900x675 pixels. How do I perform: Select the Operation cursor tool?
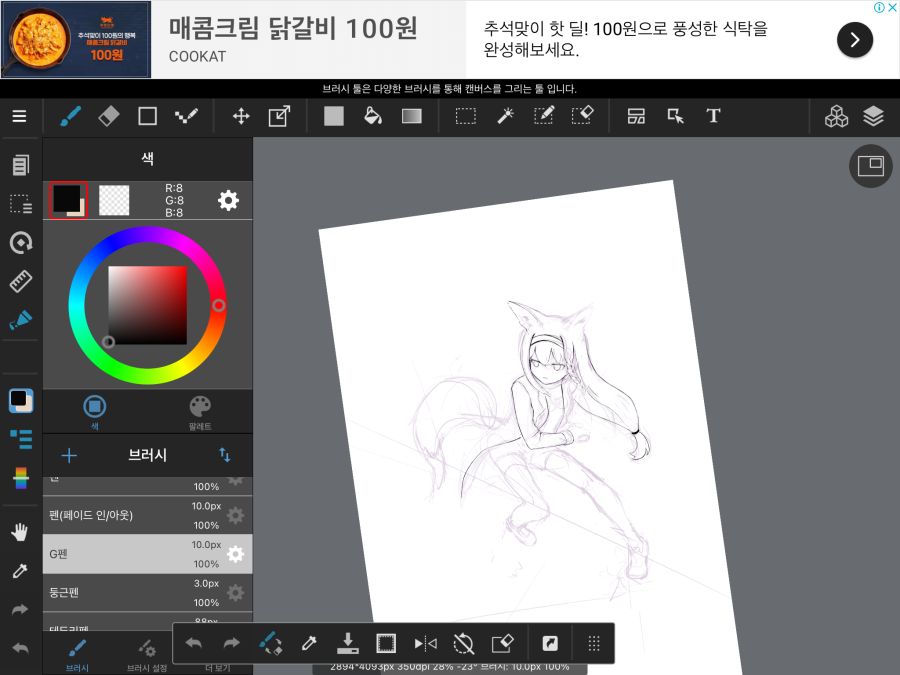(x=676, y=117)
